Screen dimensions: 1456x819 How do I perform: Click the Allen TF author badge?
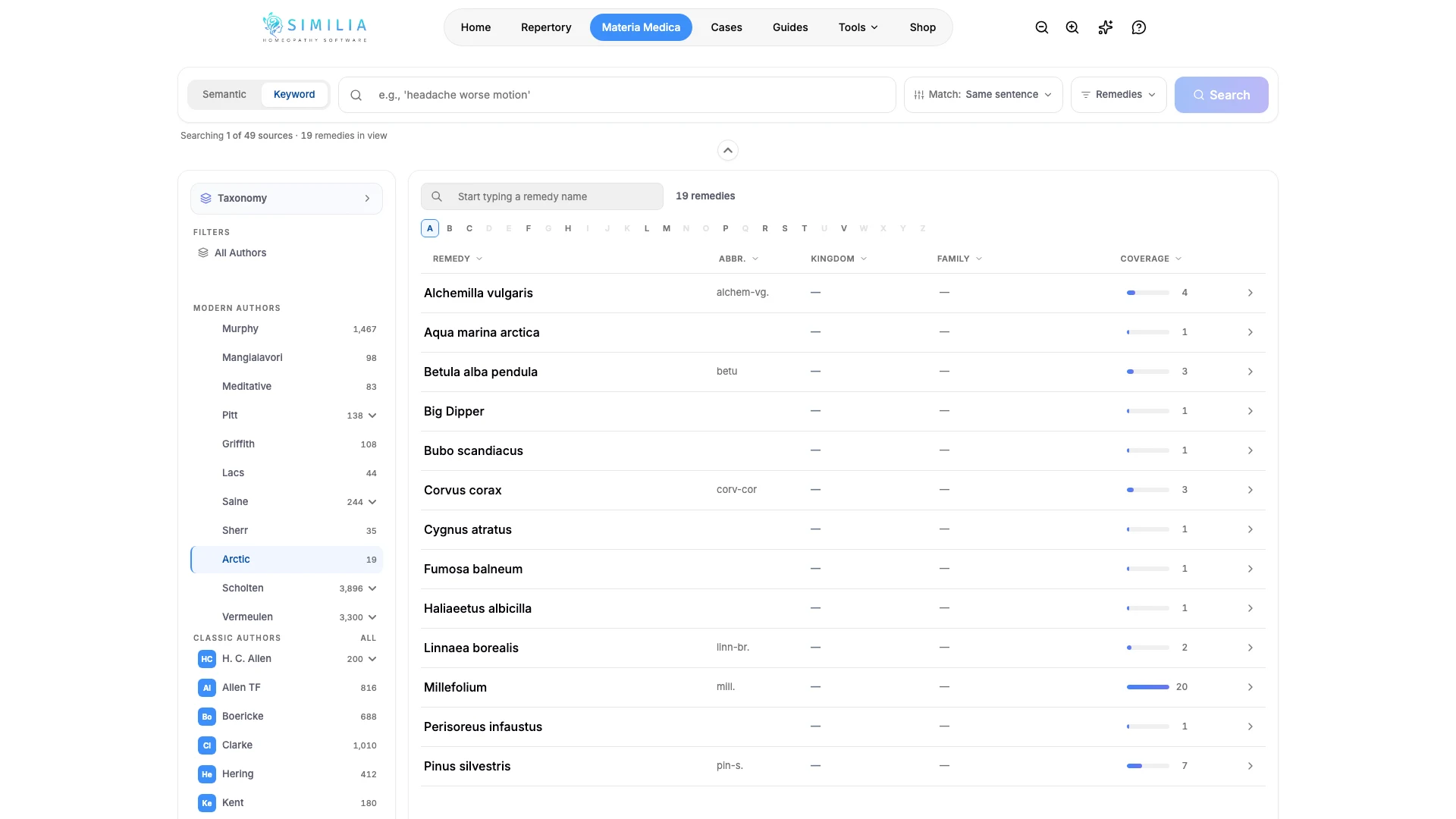[x=207, y=688]
